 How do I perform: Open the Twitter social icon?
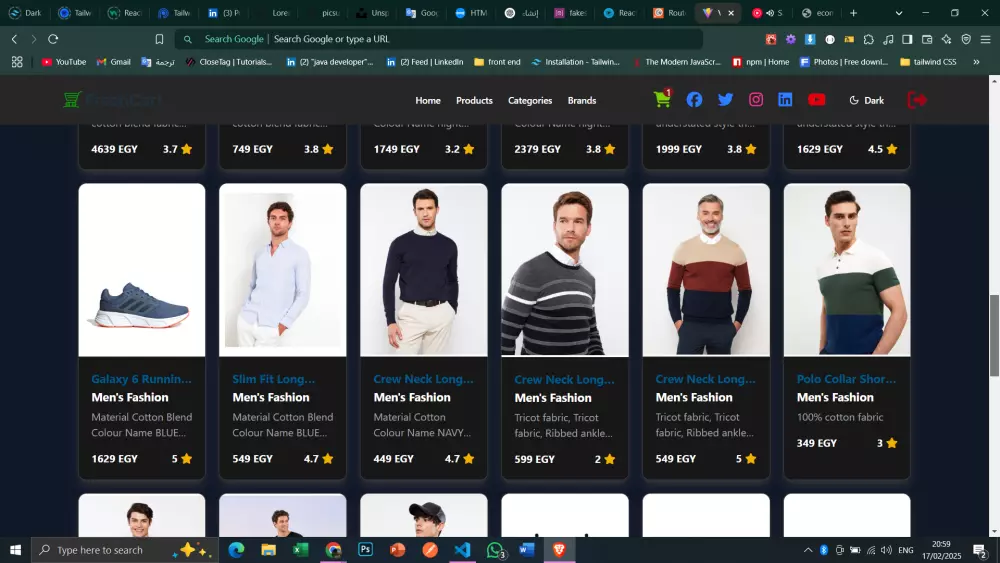[725, 99]
